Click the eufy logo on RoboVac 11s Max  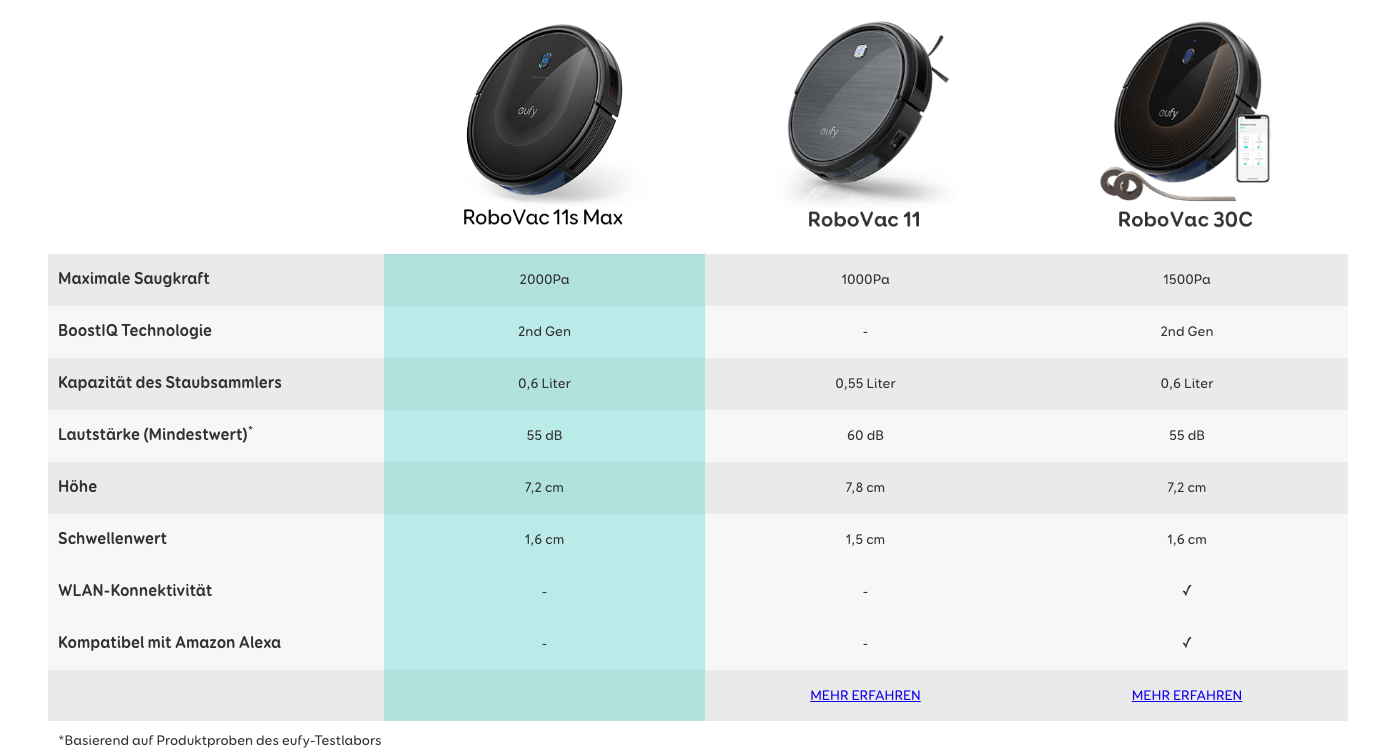coord(527,111)
